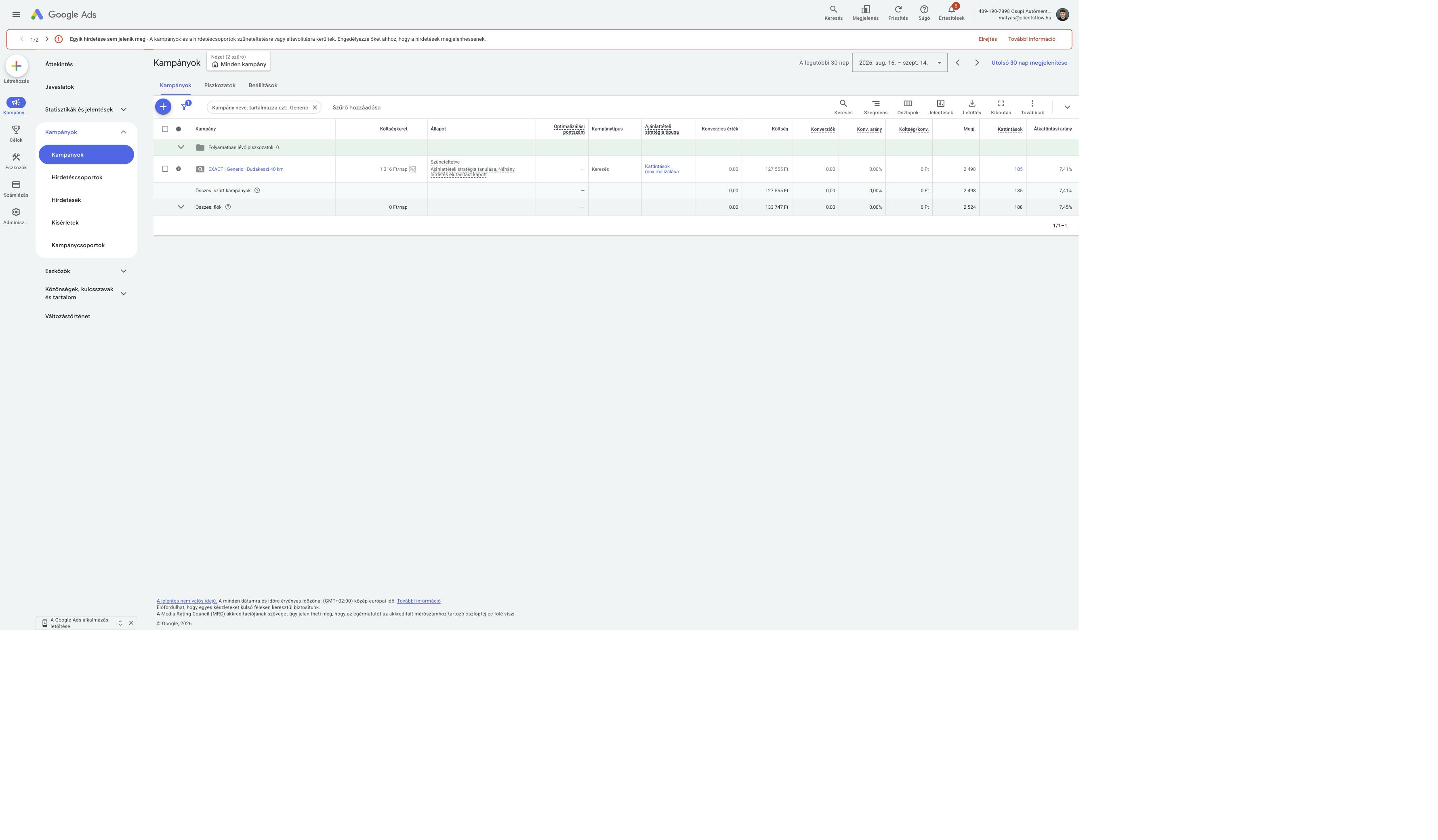Click Utolsó 30 nap megjelenítése link

pyautogui.click(x=1029, y=63)
